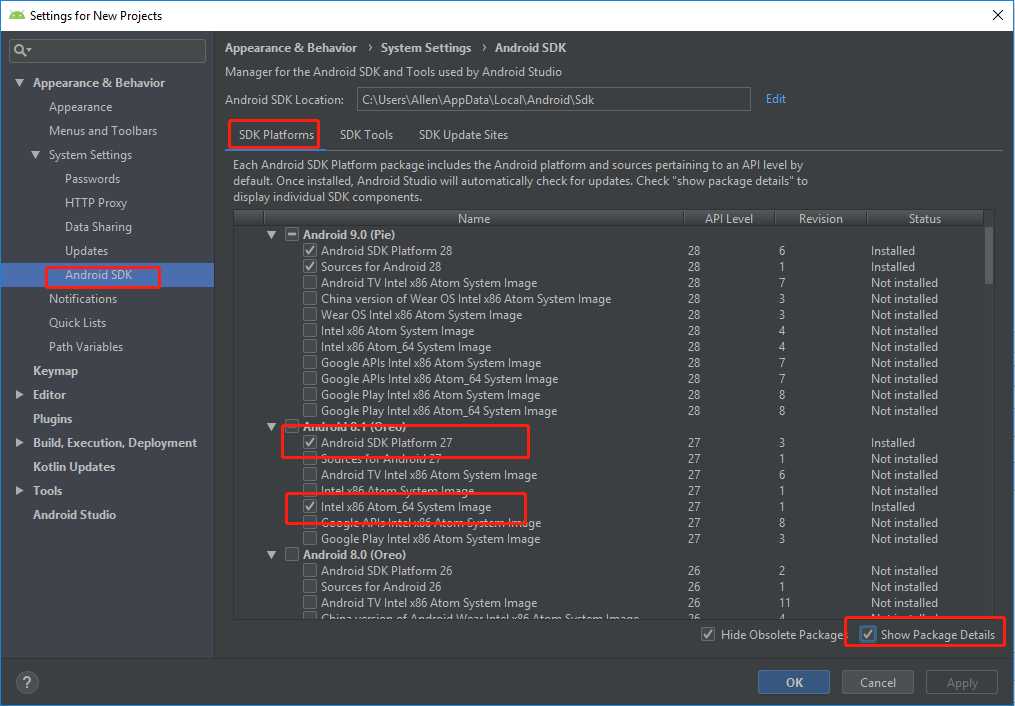Collapse the Android 8.0 (Oreo) group

272,555
